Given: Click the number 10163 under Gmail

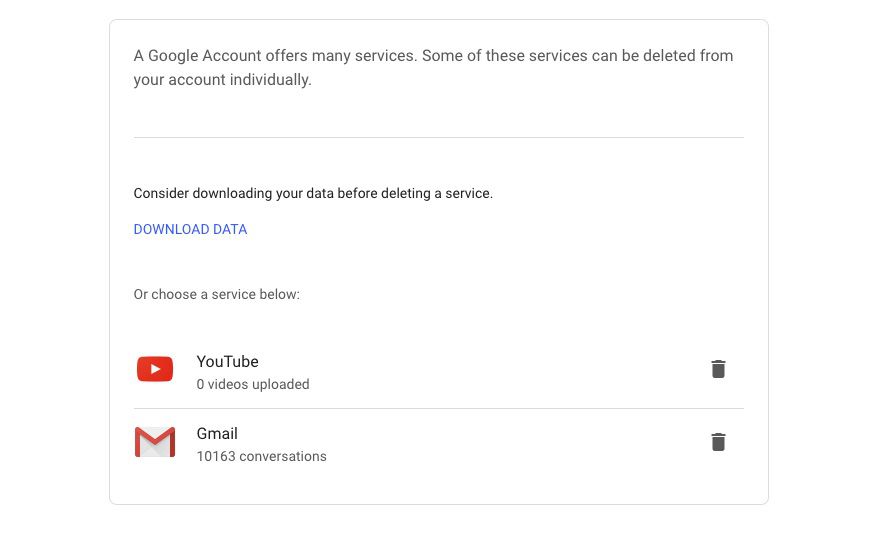Looking at the screenshot, I should pyautogui.click(x=216, y=456).
